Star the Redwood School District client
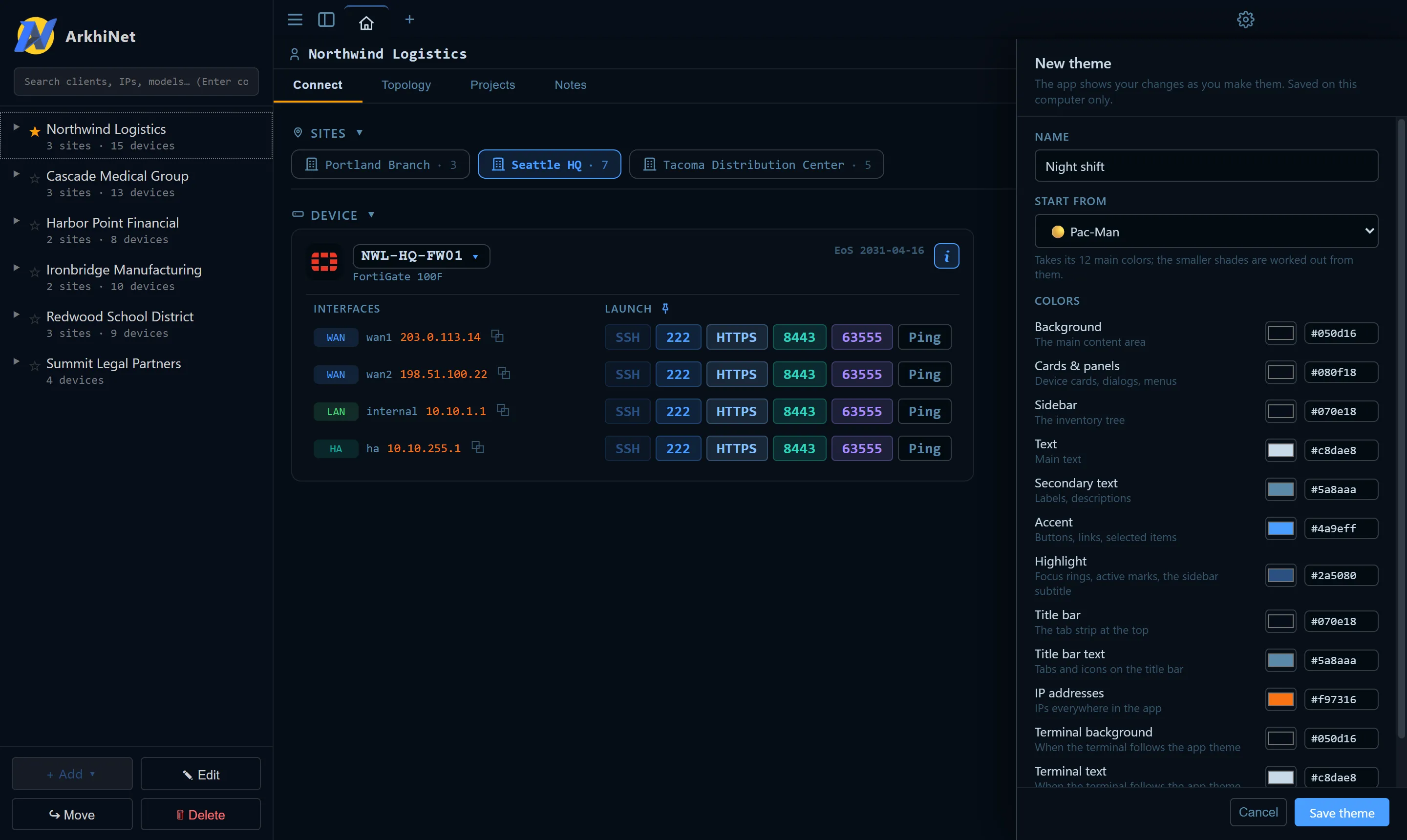The height and width of the screenshot is (840, 1407). tap(35, 319)
